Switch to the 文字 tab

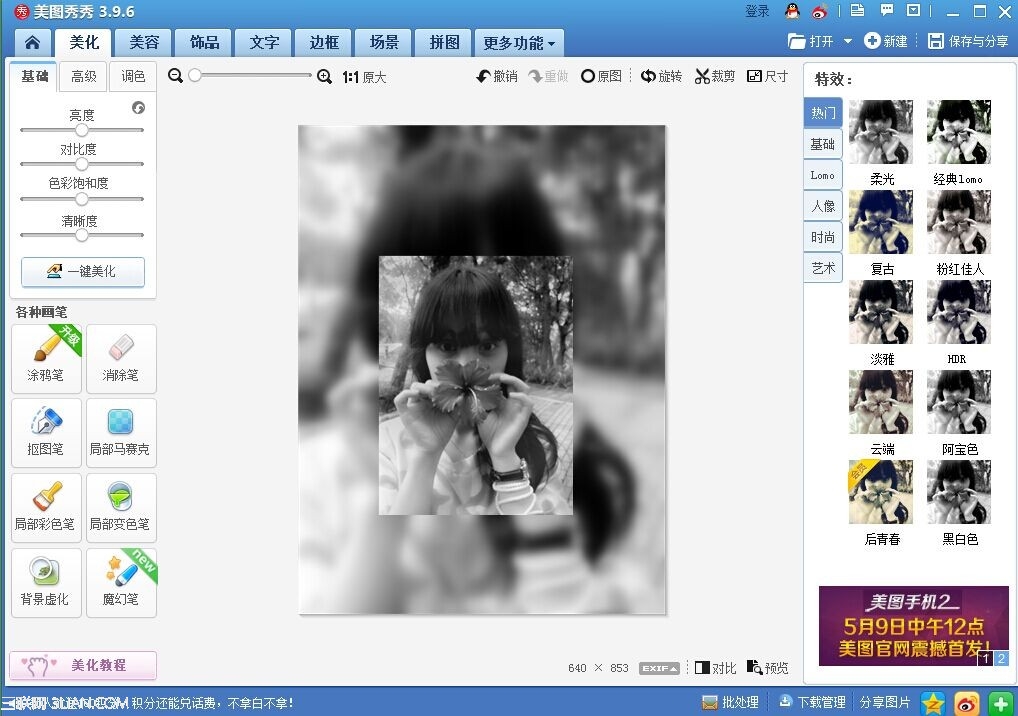pos(264,43)
